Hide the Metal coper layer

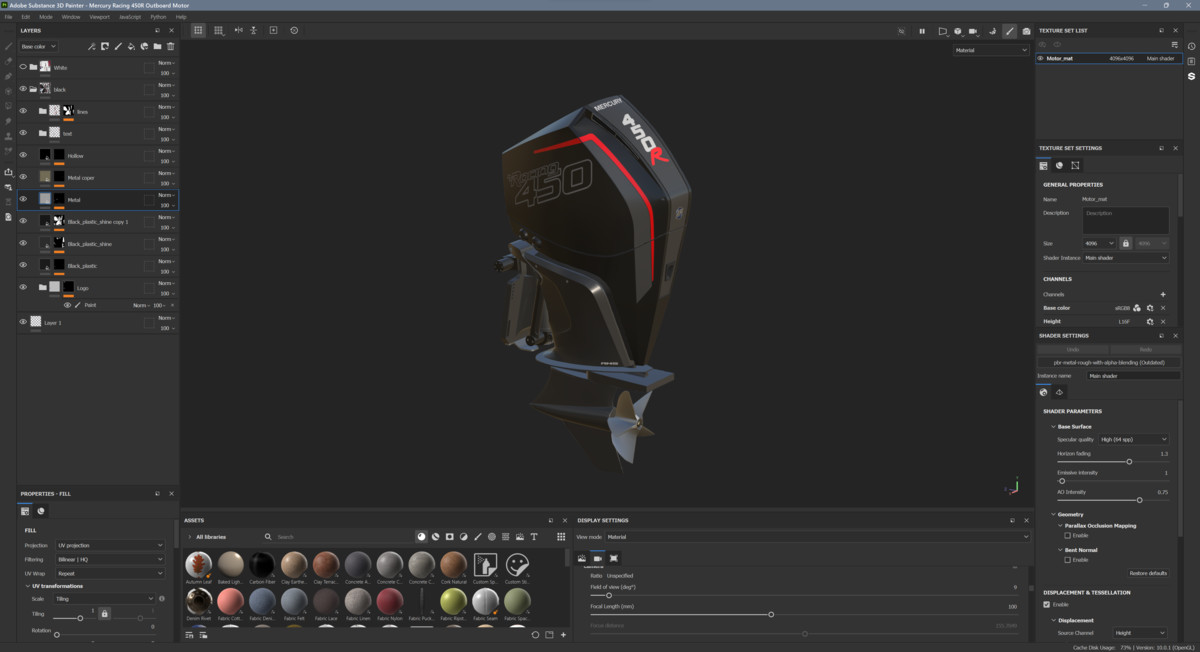23,177
